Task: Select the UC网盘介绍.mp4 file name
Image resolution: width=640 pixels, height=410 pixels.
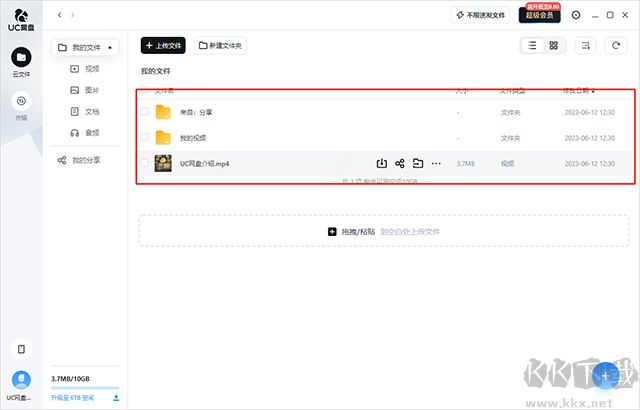Action: (204, 164)
